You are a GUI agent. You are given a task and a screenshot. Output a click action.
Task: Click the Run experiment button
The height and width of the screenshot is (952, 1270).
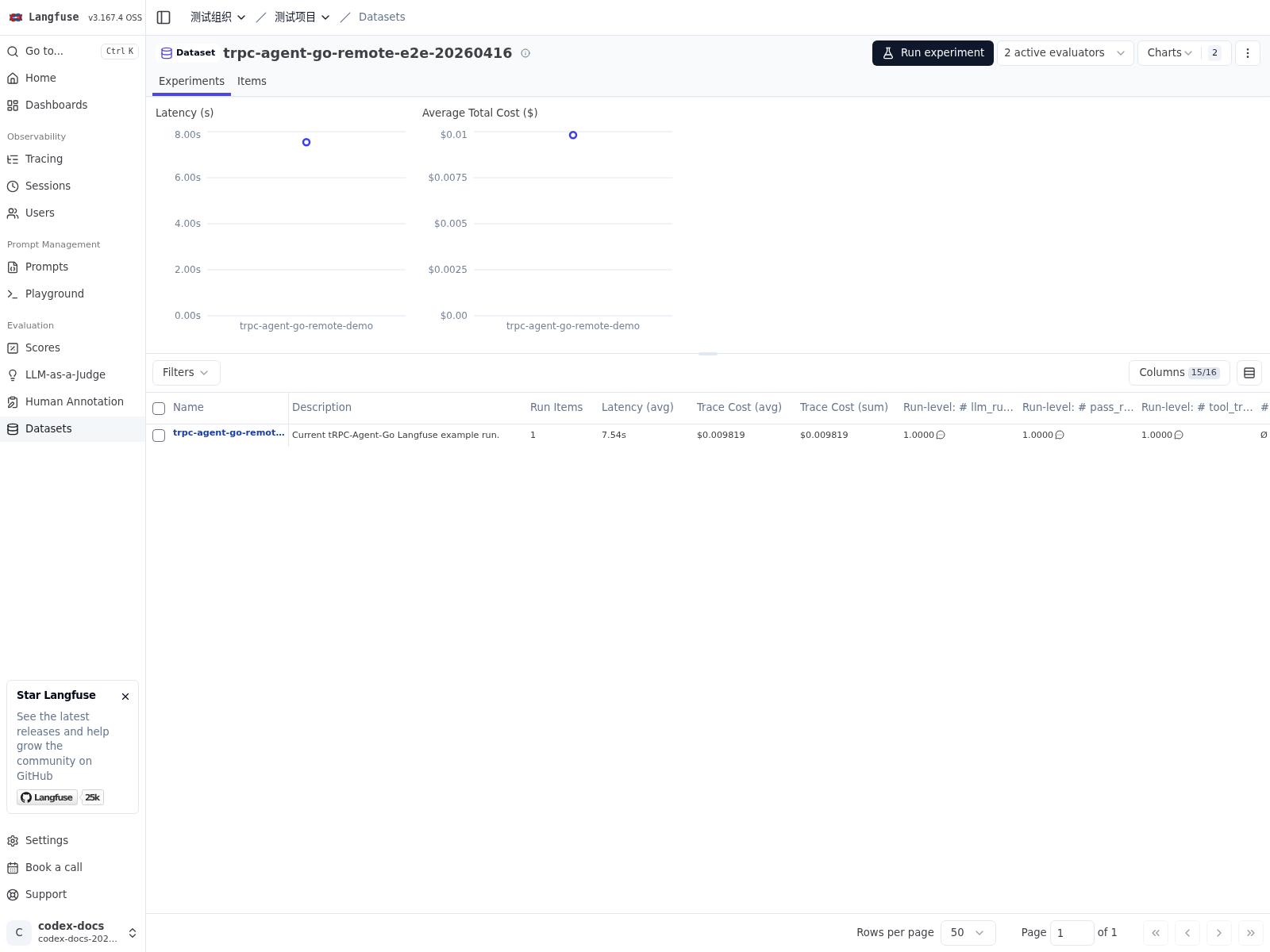pos(933,53)
